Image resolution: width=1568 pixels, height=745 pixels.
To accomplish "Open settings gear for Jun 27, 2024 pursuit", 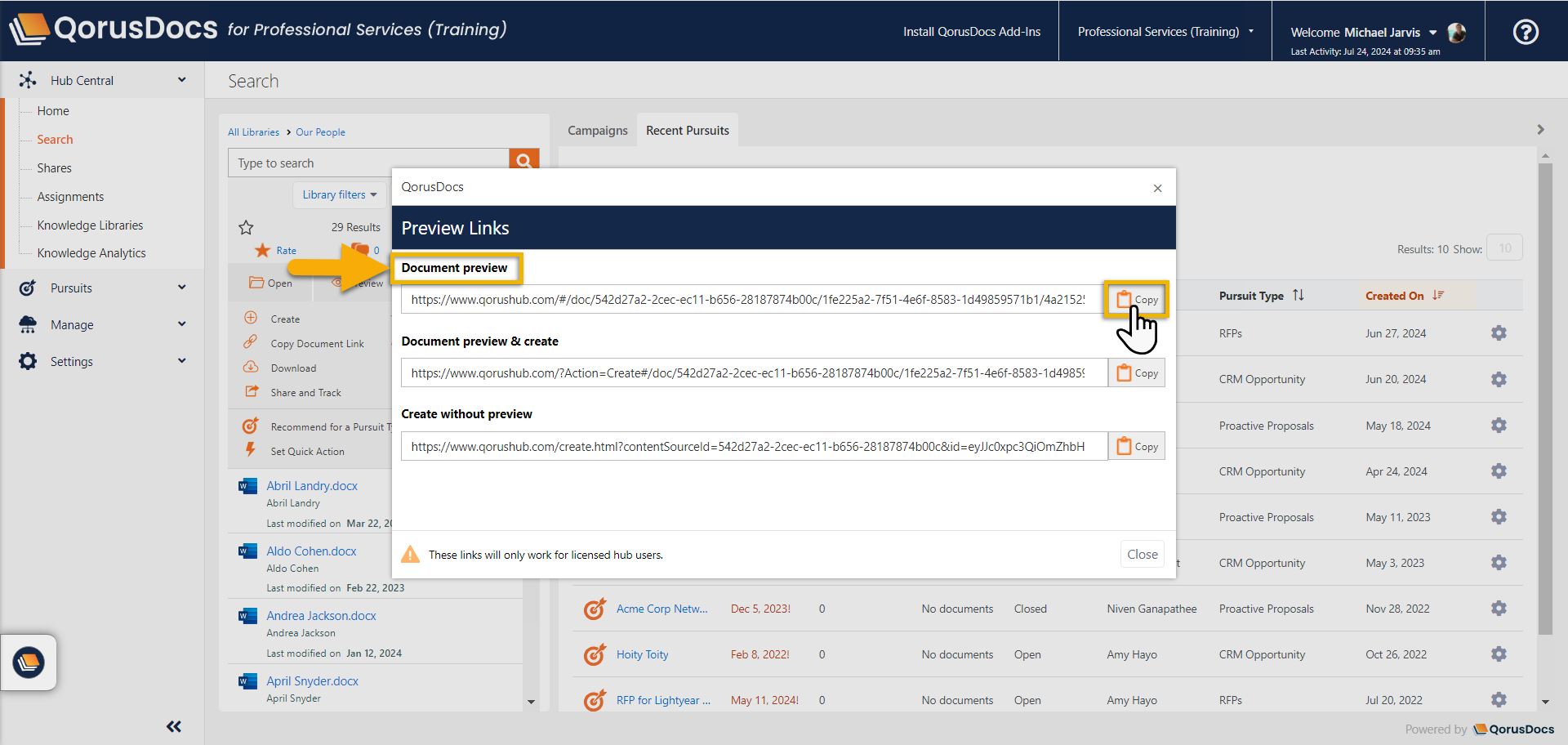I will (1499, 333).
